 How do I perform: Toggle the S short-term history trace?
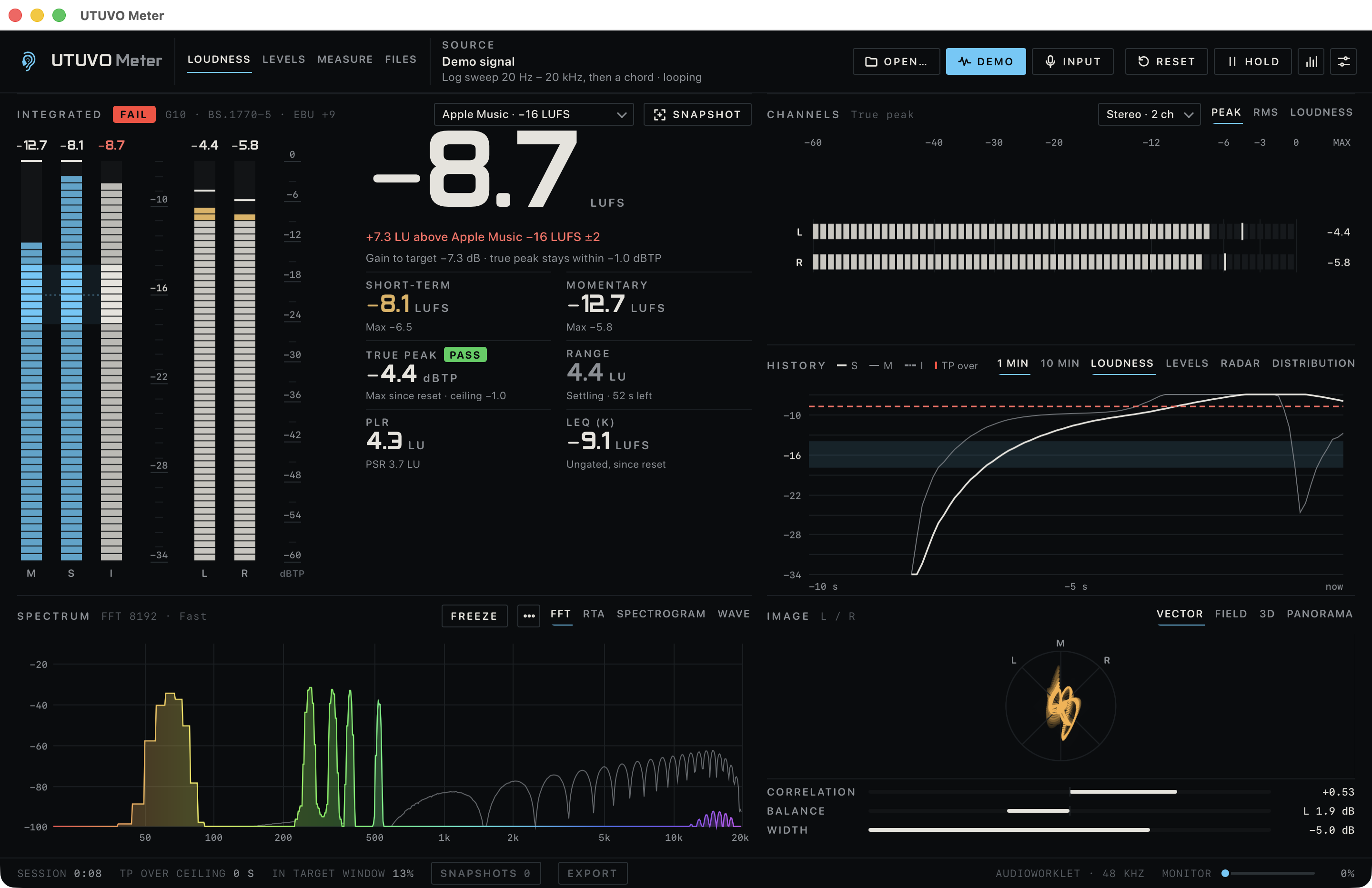click(847, 365)
